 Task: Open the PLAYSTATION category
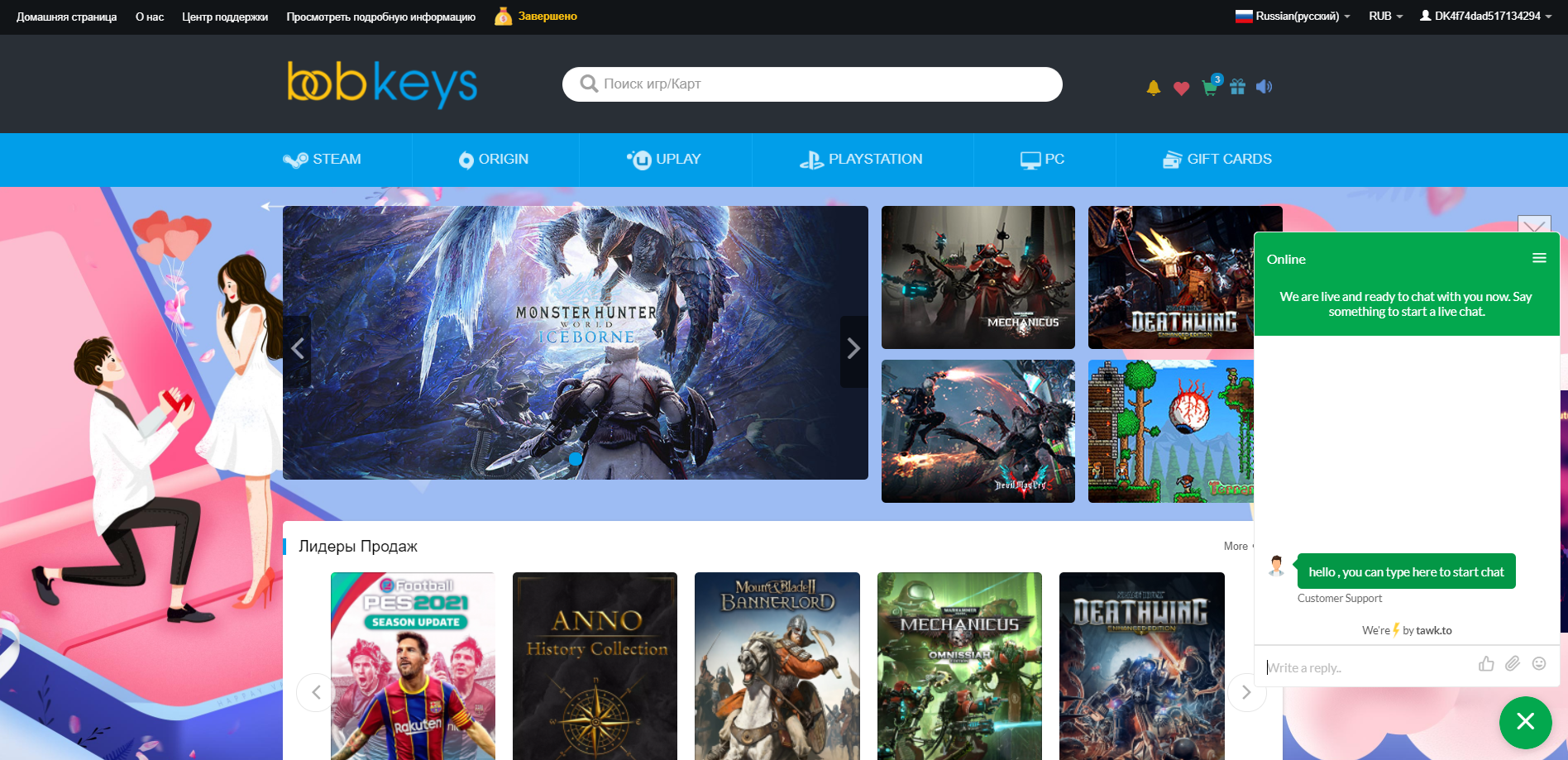[x=861, y=160]
